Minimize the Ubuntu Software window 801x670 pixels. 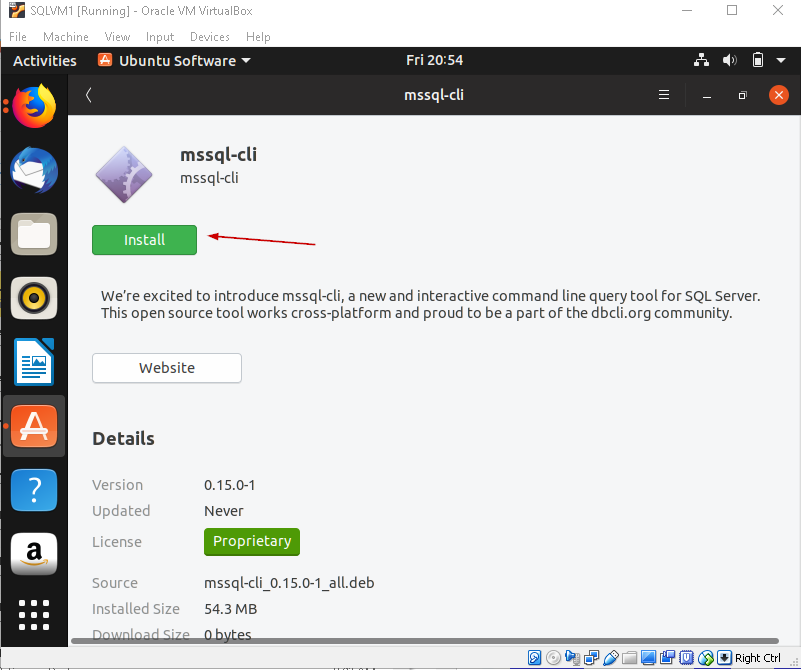coord(707,95)
